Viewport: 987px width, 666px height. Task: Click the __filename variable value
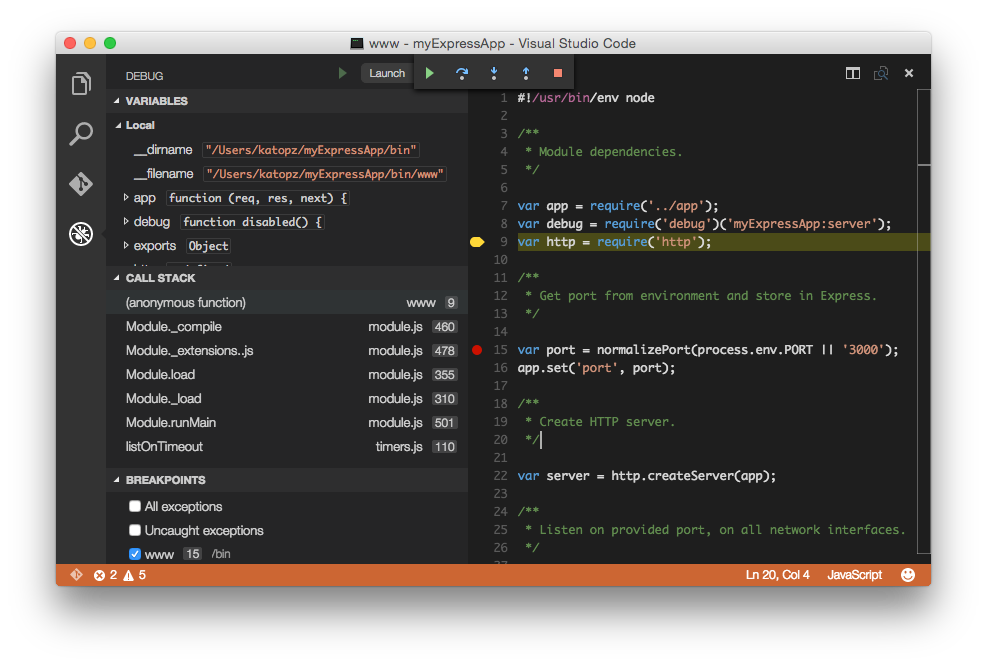coord(325,174)
